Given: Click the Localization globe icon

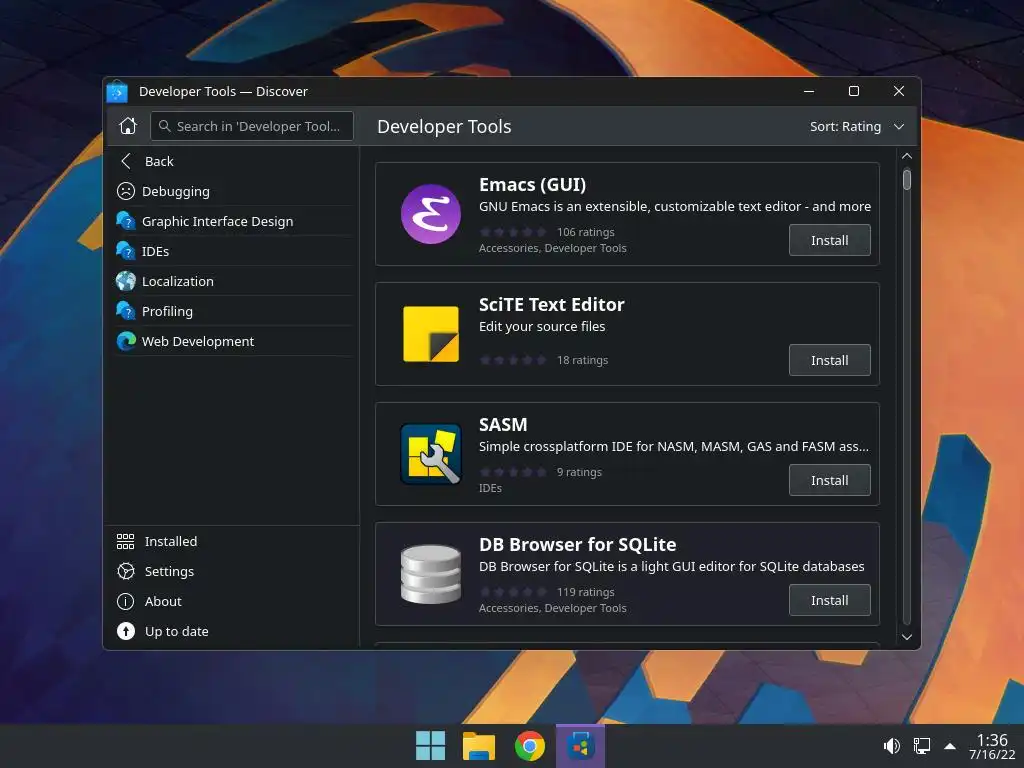Looking at the screenshot, I should pyautogui.click(x=125, y=281).
